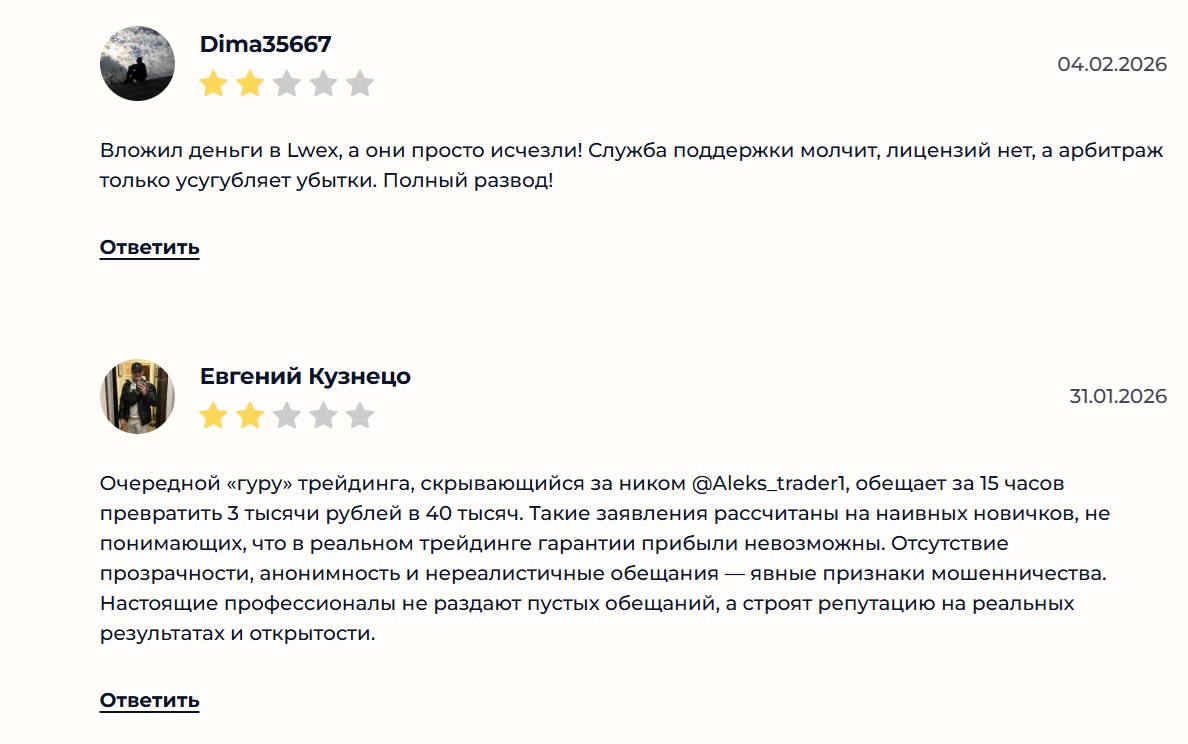The height and width of the screenshot is (744, 1188).
Task: Click fifth gray star in Евгений Кузнецо's rating
Action: pos(360,415)
